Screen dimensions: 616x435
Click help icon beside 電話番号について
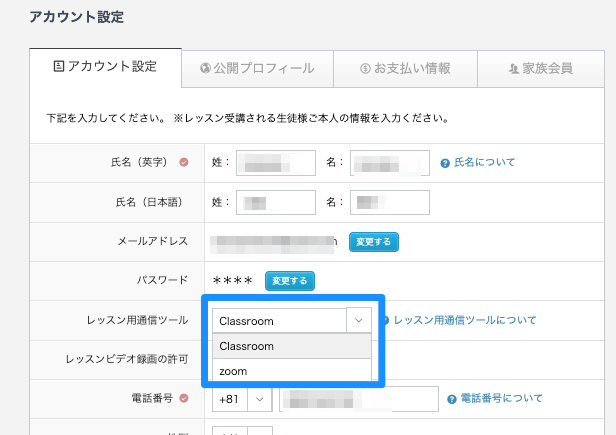(452, 399)
